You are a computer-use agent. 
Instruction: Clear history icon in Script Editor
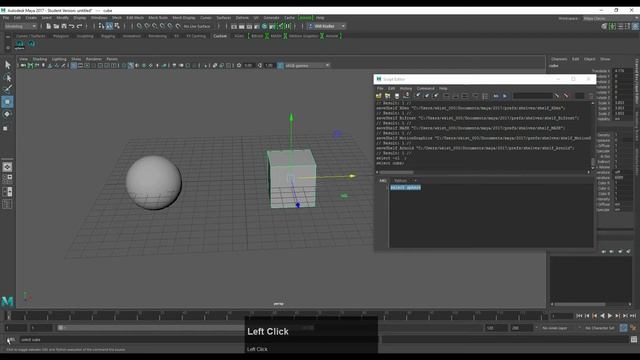pyautogui.click(x=418, y=96)
